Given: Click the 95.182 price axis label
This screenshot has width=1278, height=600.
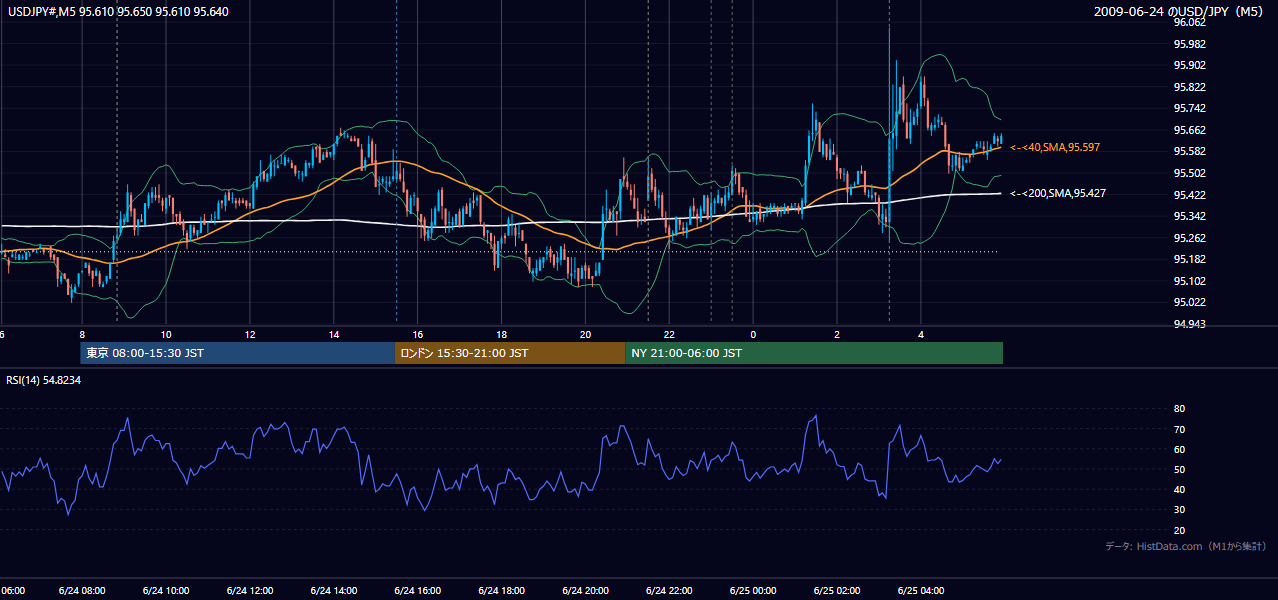Looking at the screenshot, I should pyautogui.click(x=1189, y=259).
